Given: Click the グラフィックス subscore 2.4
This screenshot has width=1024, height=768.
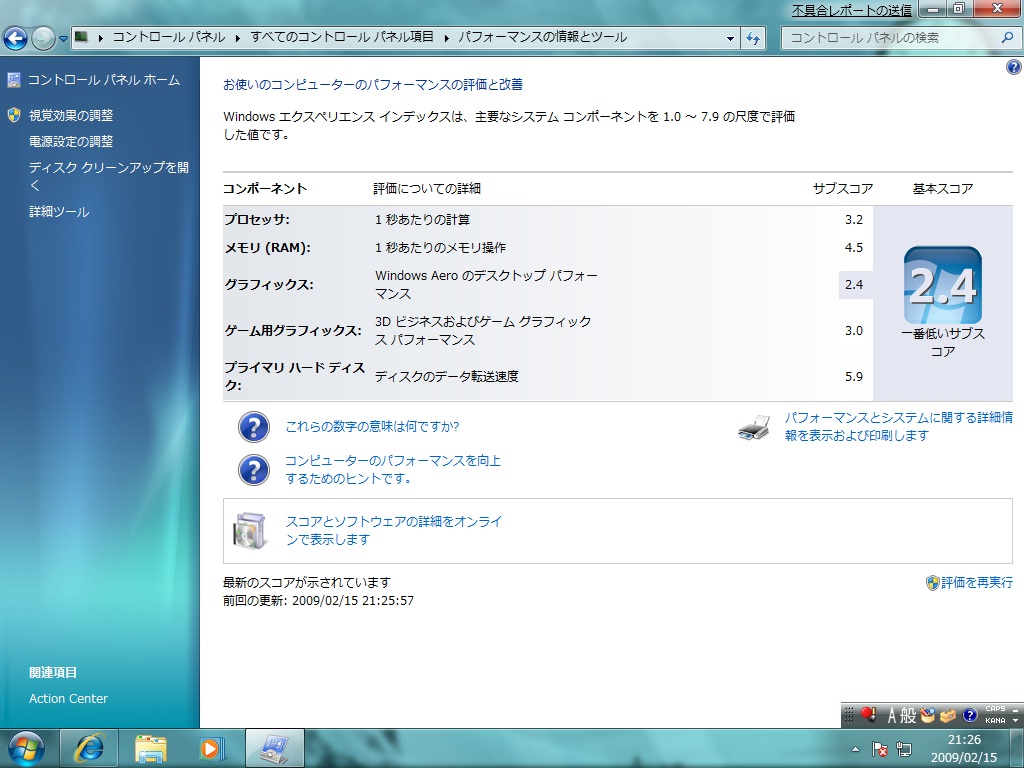Looking at the screenshot, I should [x=854, y=285].
